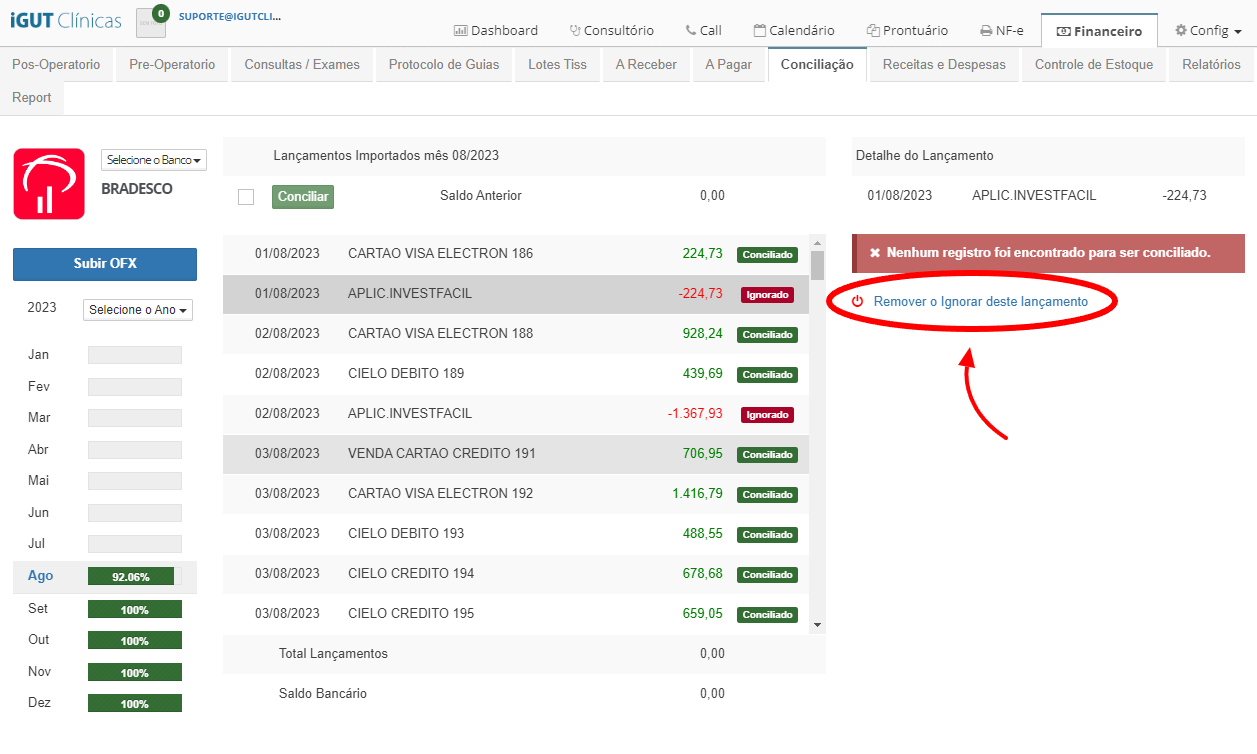1257x754 pixels.
Task: Open the Consultório section
Action: [x=611, y=30]
